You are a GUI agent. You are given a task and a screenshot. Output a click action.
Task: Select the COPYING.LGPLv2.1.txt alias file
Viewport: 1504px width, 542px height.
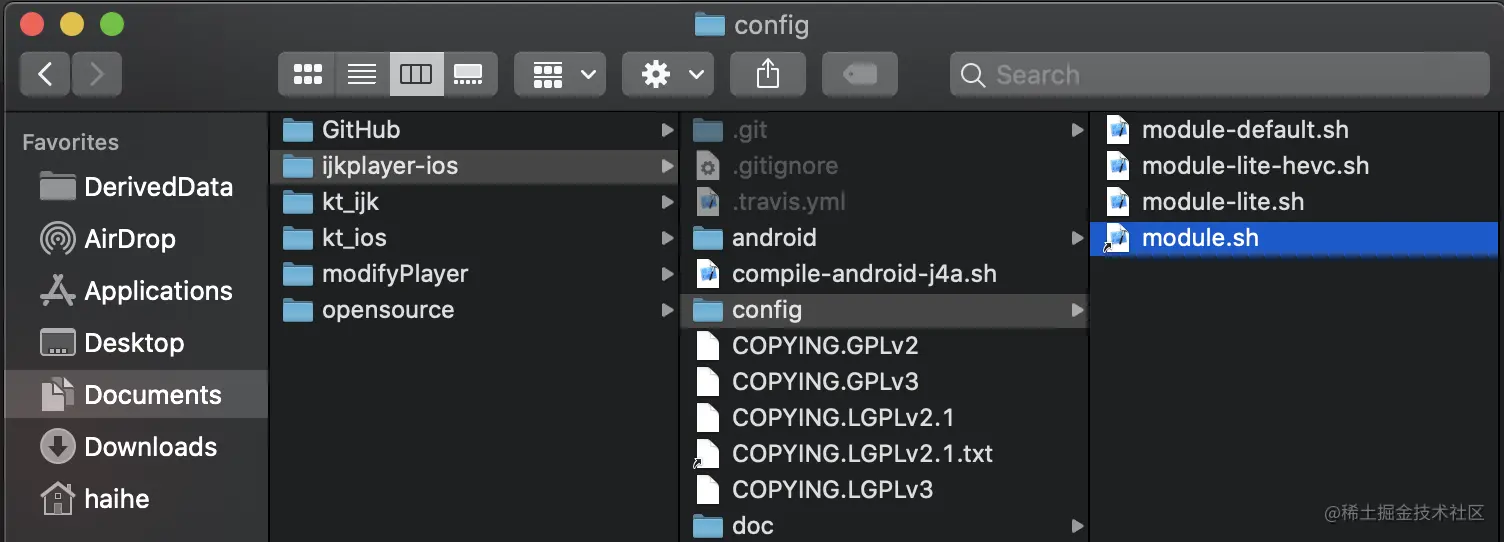click(884, 454)
